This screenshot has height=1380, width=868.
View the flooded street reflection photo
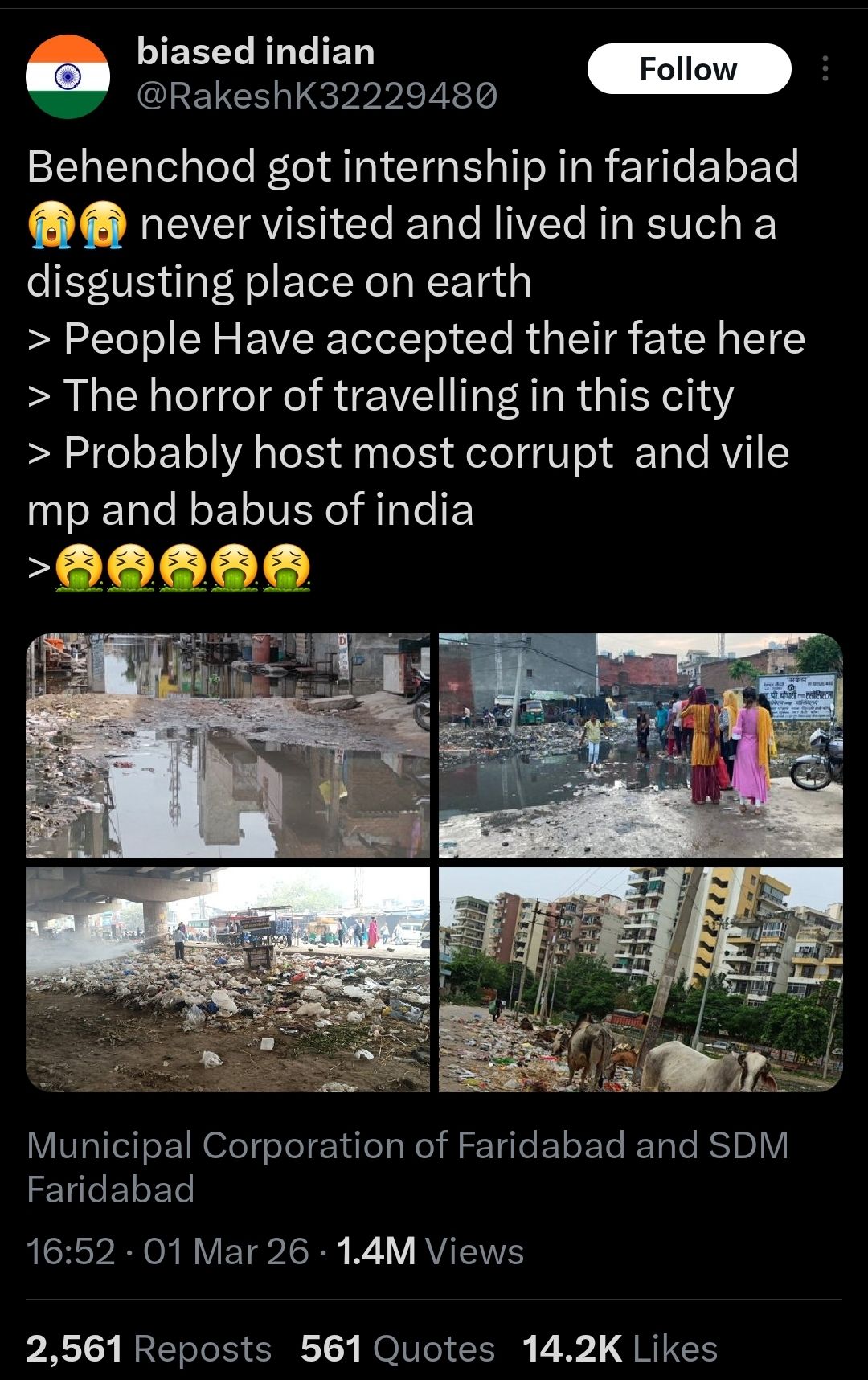[227, 745]
